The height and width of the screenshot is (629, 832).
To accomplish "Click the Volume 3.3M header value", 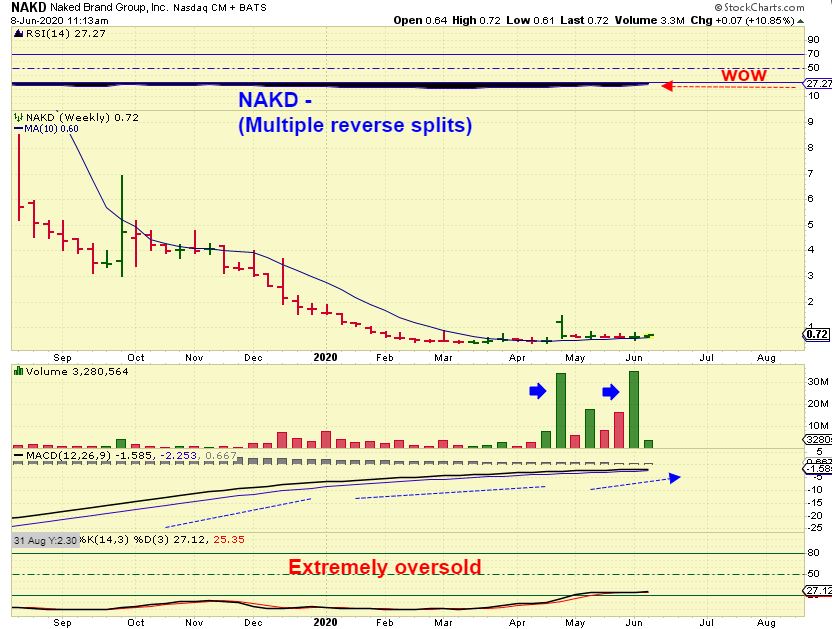I will (649, 20).
